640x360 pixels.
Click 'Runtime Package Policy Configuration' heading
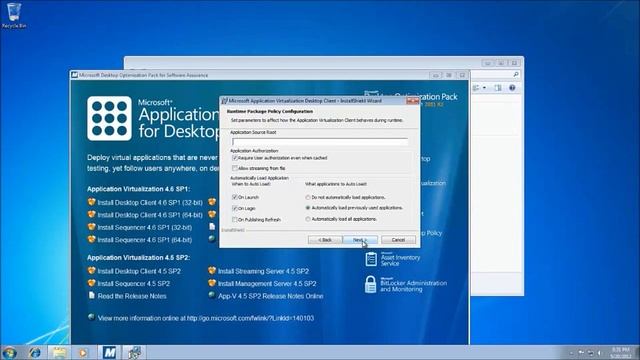(270, 111)
